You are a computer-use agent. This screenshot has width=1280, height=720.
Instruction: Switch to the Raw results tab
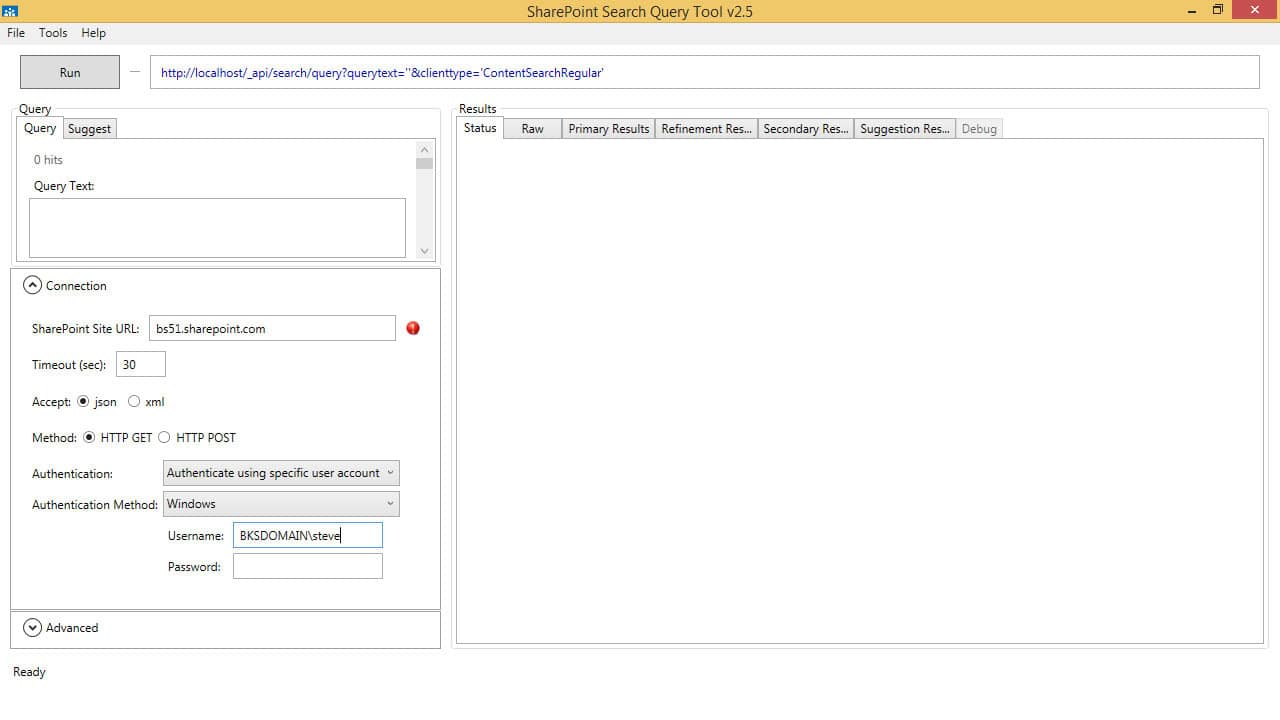click(x=532, y=129)
